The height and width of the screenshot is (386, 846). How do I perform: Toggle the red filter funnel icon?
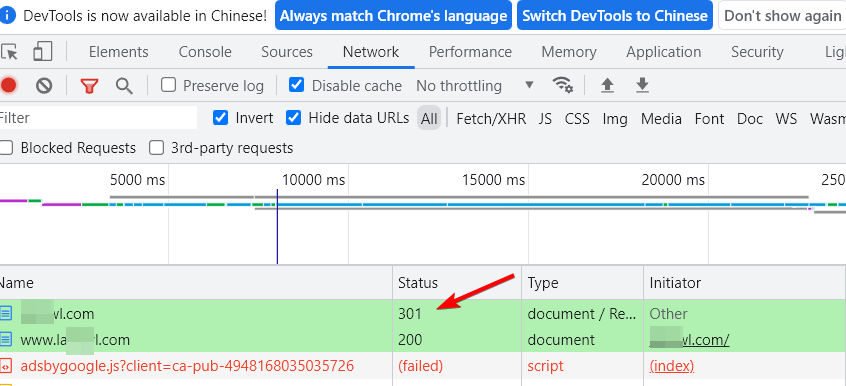point(90,85)
